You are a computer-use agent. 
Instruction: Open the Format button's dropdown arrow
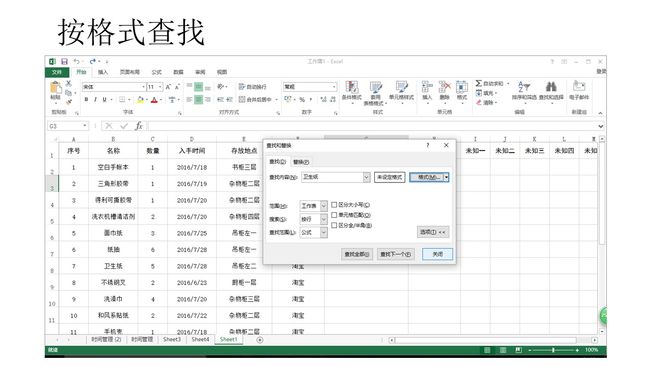click(446, 177)
